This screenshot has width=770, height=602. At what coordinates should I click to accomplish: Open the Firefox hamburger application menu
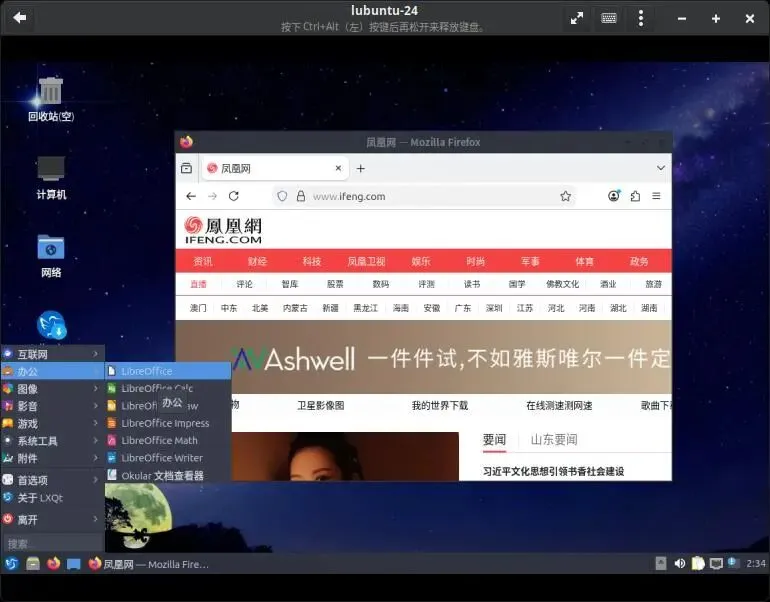657,196
